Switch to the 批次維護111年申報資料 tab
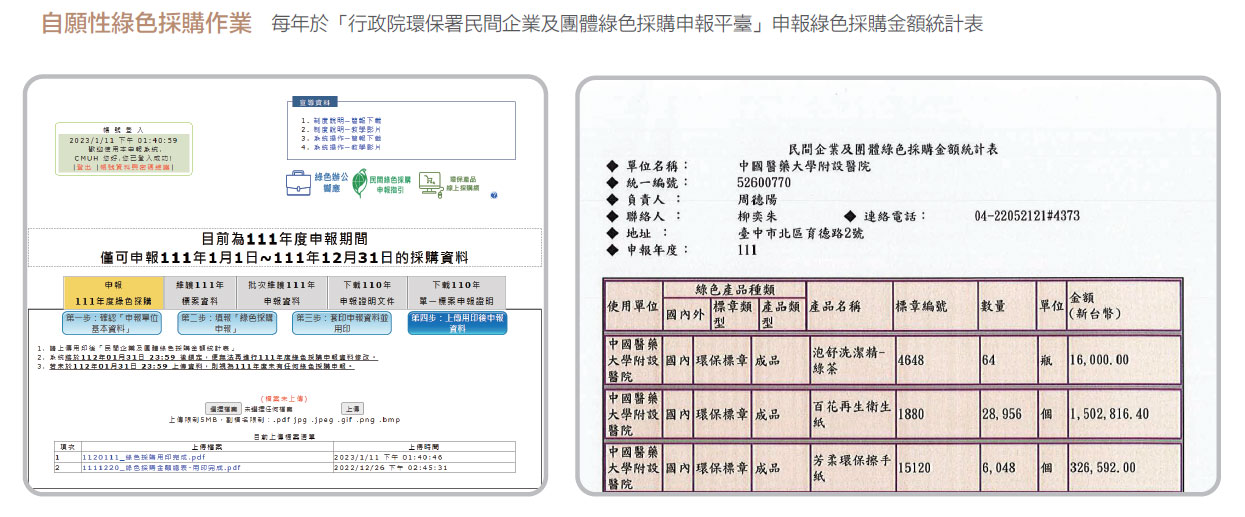The image size is (1245, 517). click(x=282, y=293)
